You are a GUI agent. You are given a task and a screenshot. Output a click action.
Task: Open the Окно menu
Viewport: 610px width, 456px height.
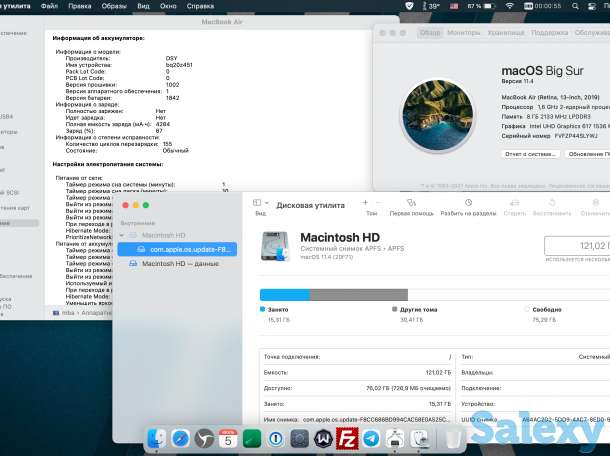coord(168,6)
